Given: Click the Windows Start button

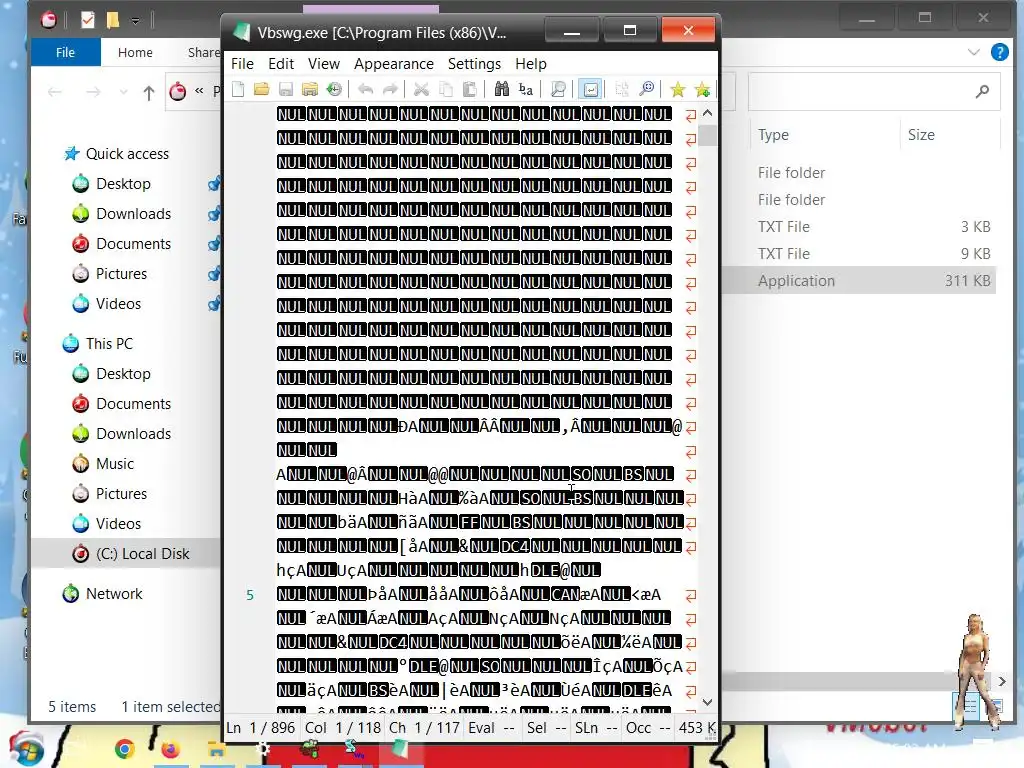Looking at the screenshot, I should point(26,750).
